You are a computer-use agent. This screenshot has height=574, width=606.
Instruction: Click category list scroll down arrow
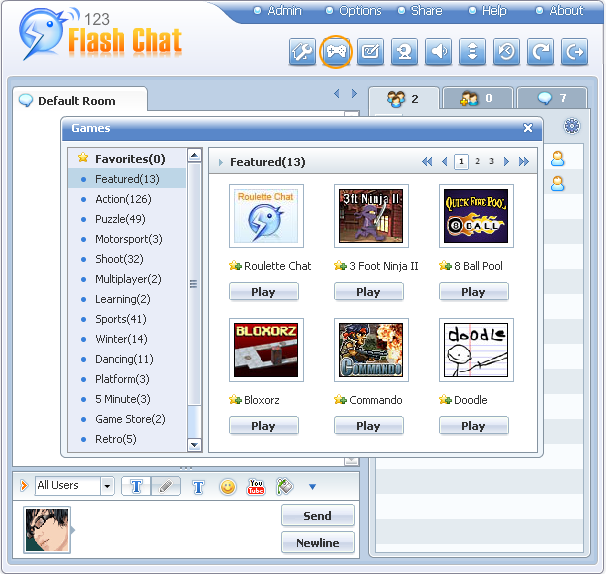coord(194,445)
